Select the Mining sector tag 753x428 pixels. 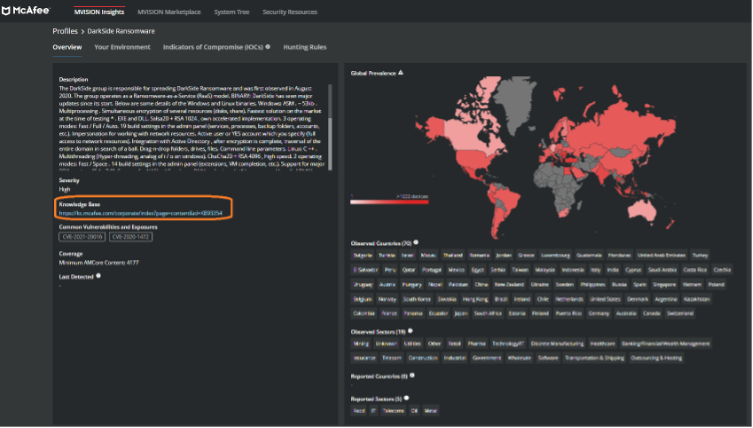tap(361, 344)
